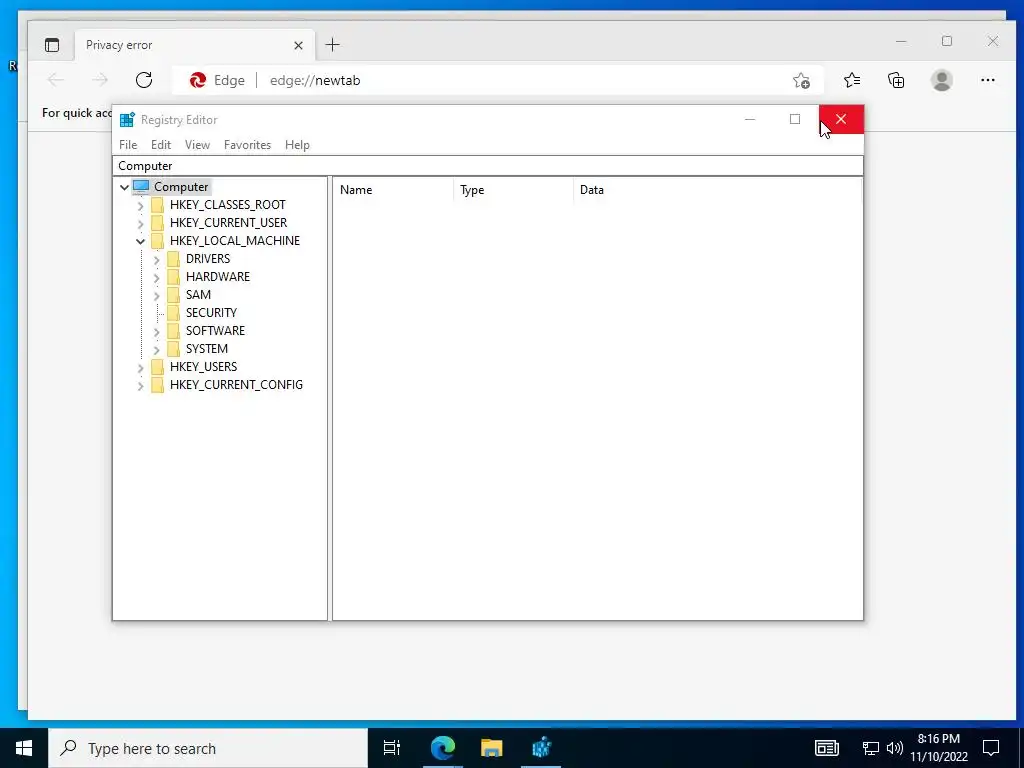Select the HARDWARE key label
This screenshot has width=1024, height=768.
pyautogui.click(x=217, y=276)
